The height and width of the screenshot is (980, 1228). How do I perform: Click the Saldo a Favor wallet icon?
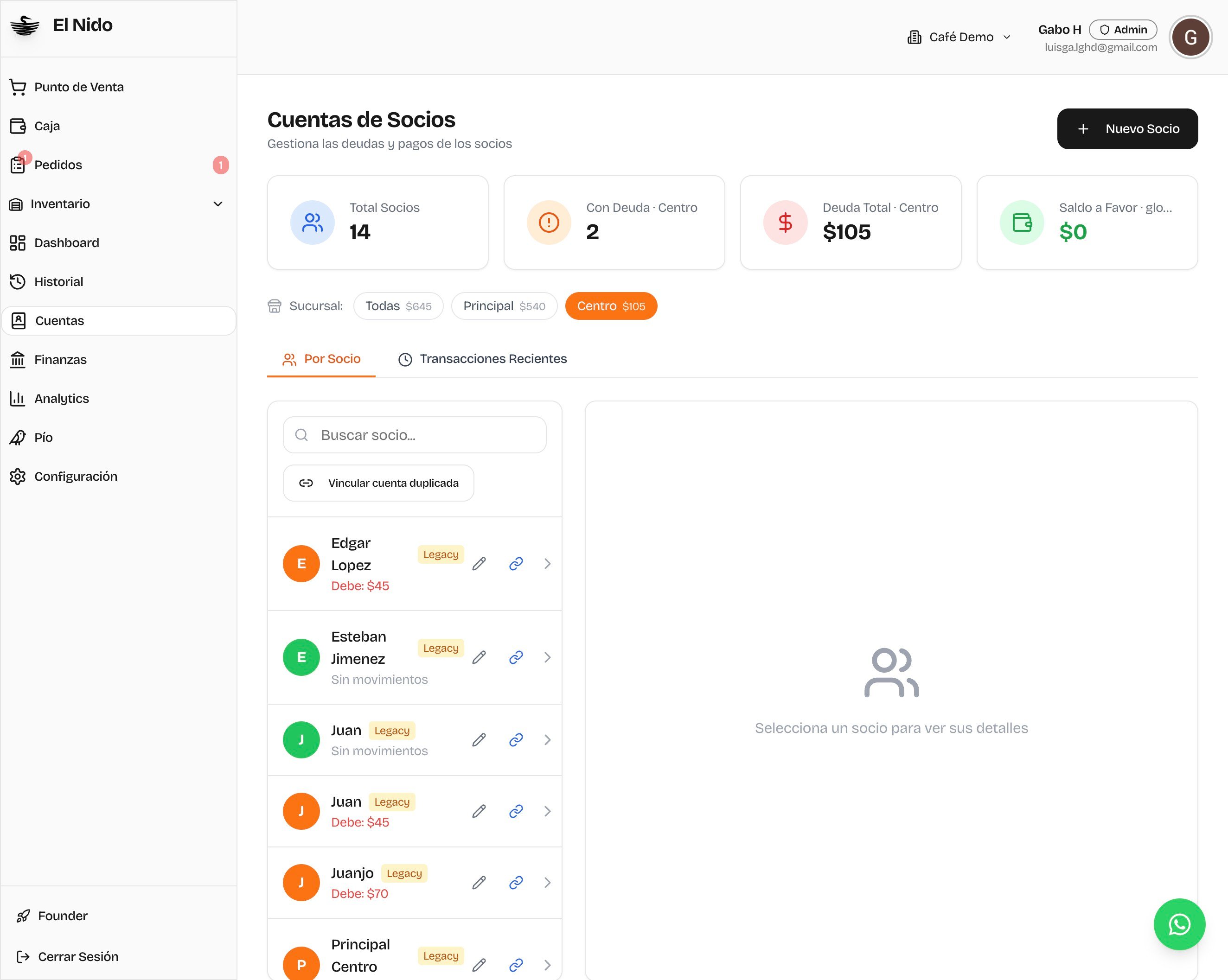click(1022, 222)
